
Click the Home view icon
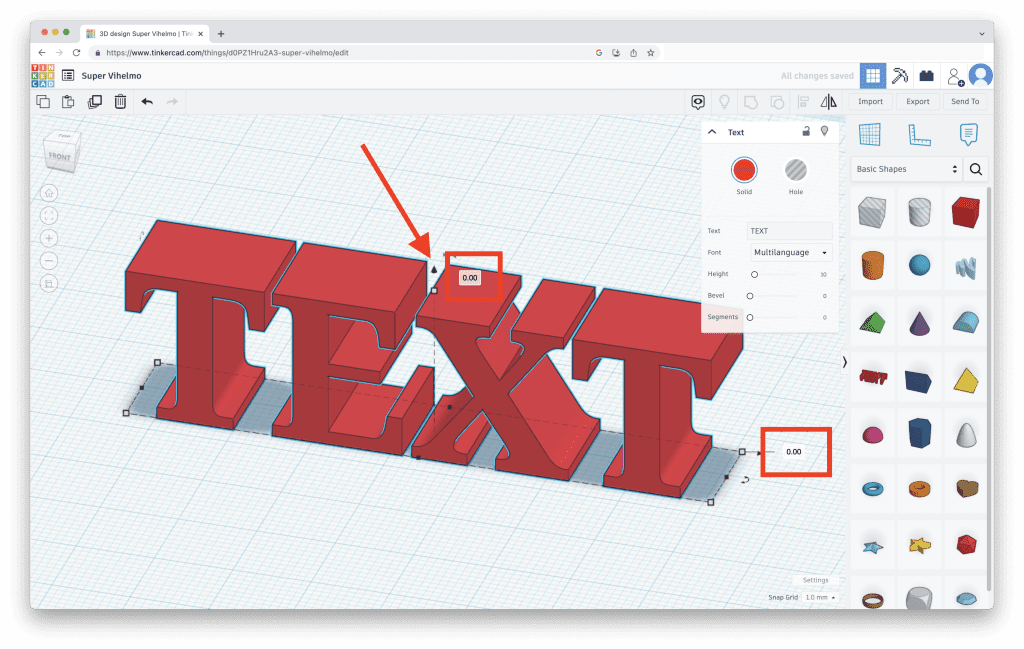[x=49, y=193]
